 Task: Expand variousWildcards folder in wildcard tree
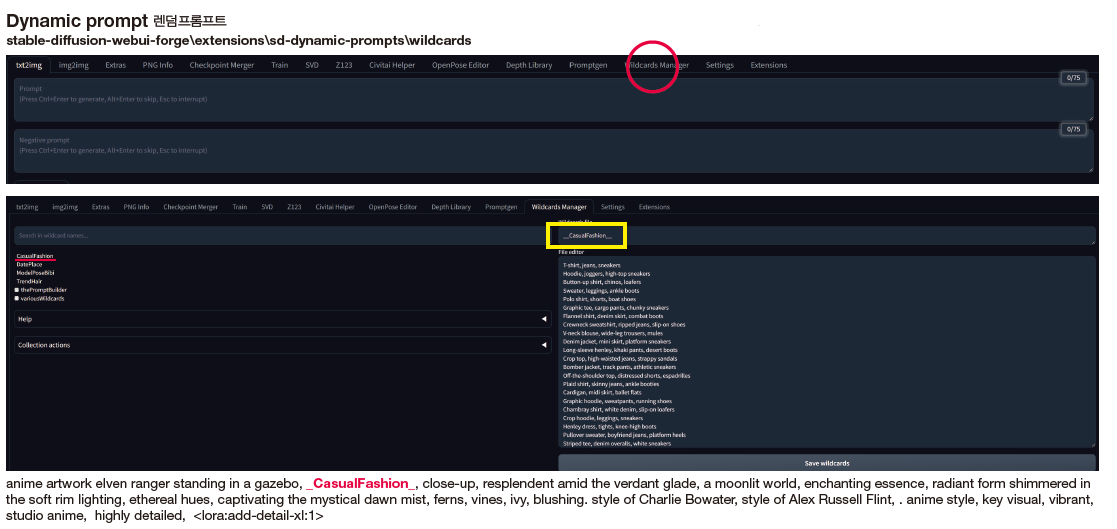click(x=39, y=298)
